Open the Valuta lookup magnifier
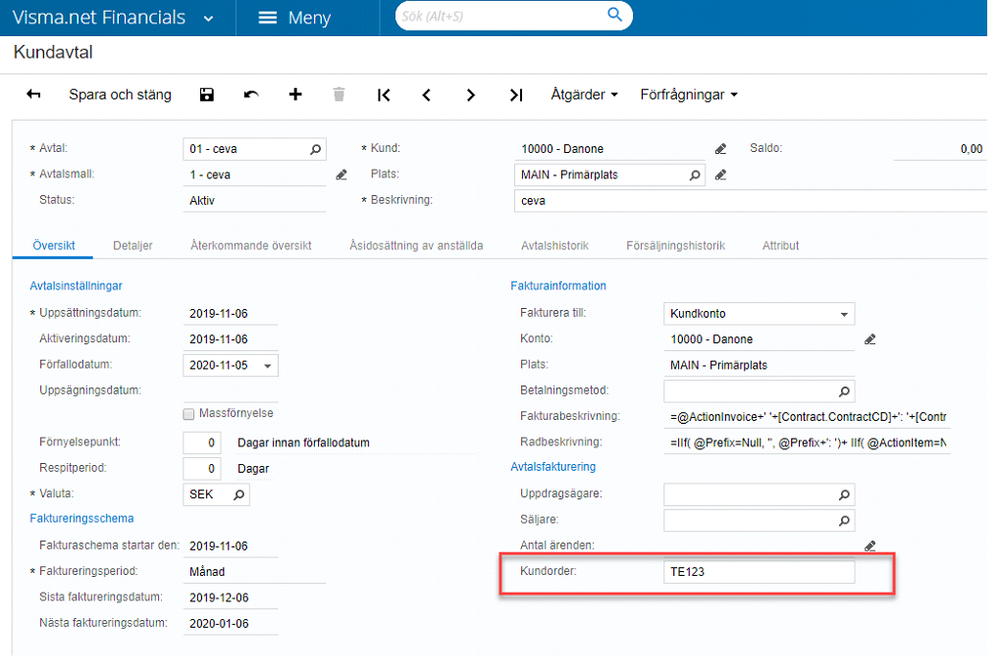 239,495
